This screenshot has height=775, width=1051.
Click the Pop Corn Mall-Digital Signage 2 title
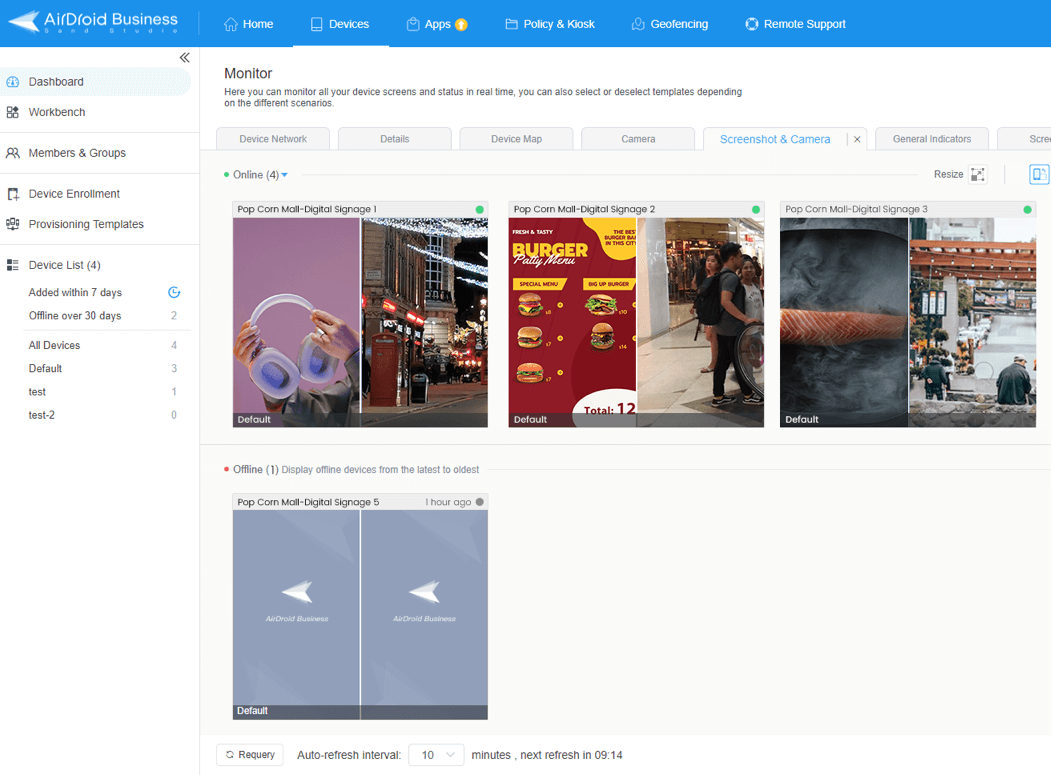click(584, 209)
